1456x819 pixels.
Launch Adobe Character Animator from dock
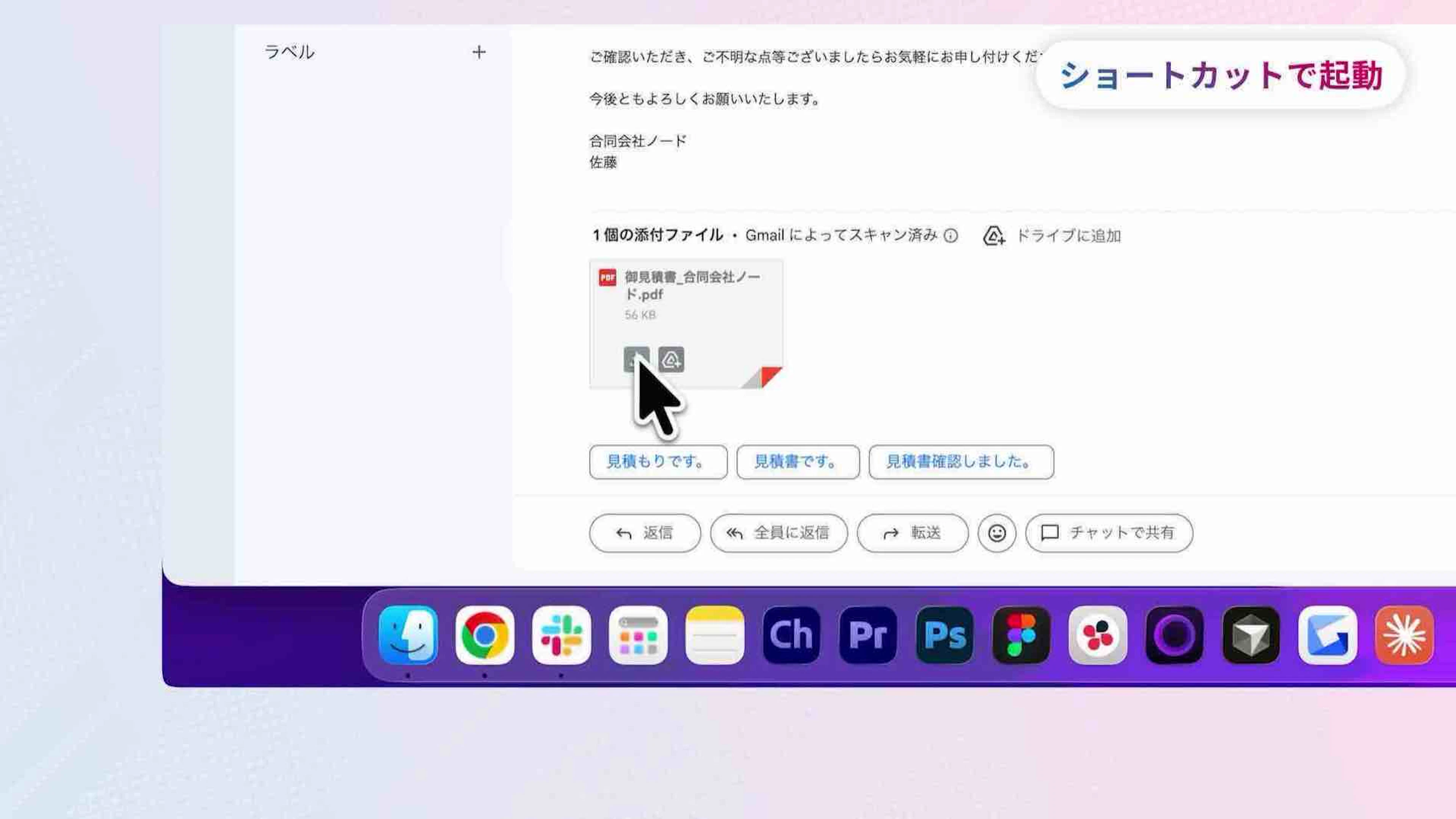pos(791,635)
